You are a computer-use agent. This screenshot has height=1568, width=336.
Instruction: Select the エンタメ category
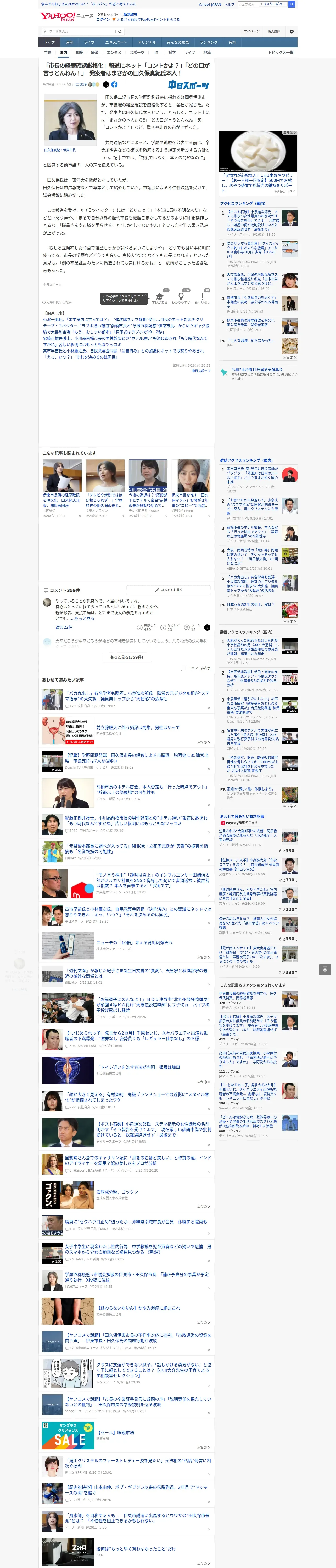114,52
